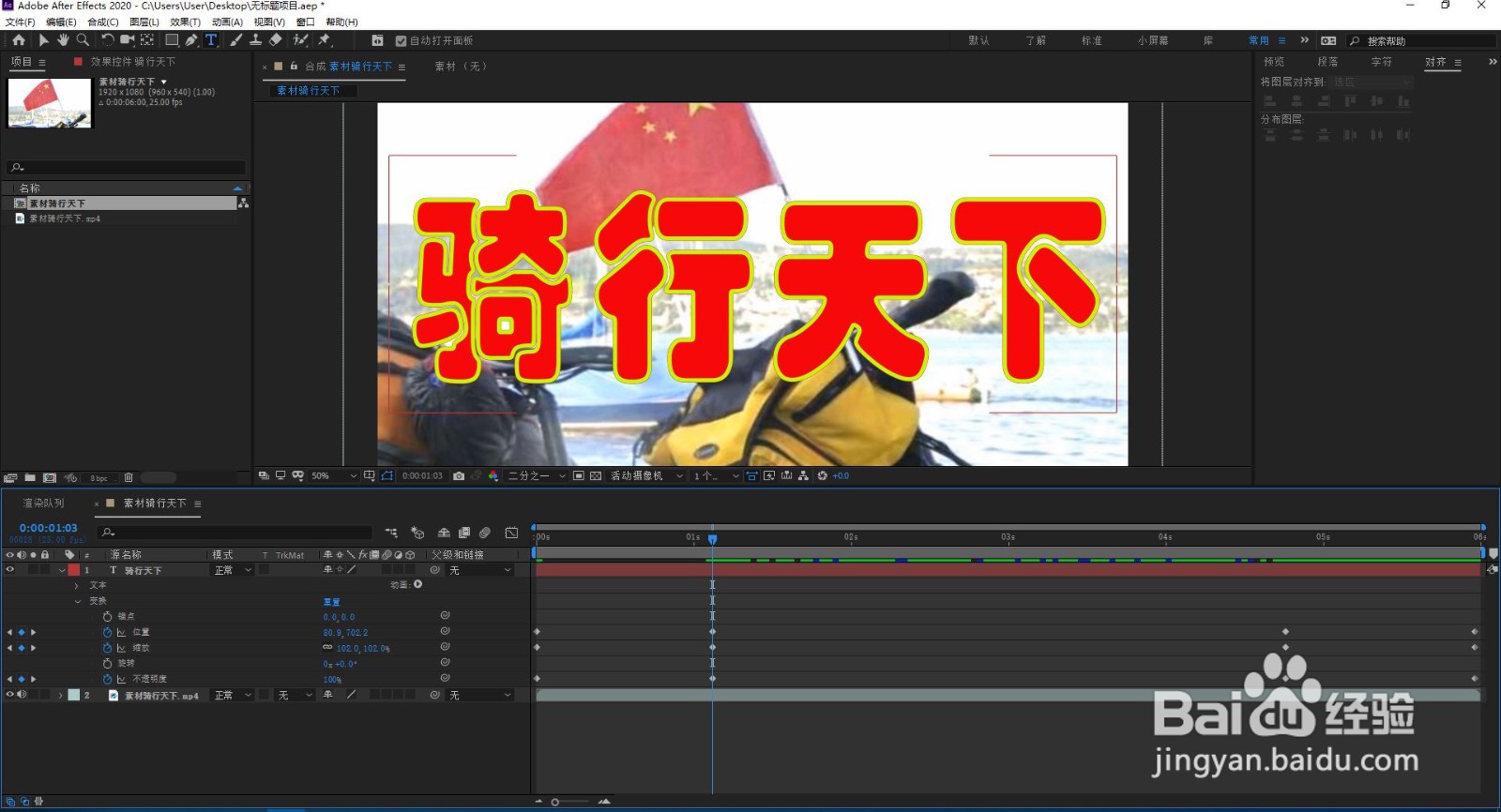The height and width of the screenshot is (812, 1501).
Task: Select the Roto Brush tool
Action: click(300, 40)
